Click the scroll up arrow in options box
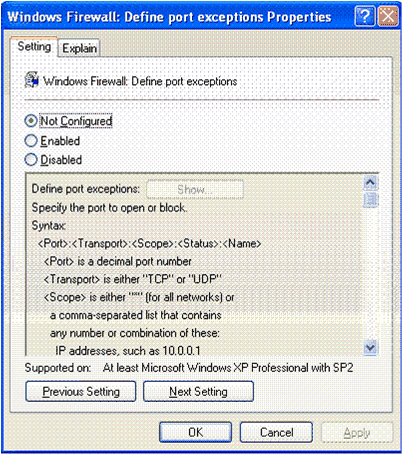This screenshot has height=458, width=405. (370, 182)
